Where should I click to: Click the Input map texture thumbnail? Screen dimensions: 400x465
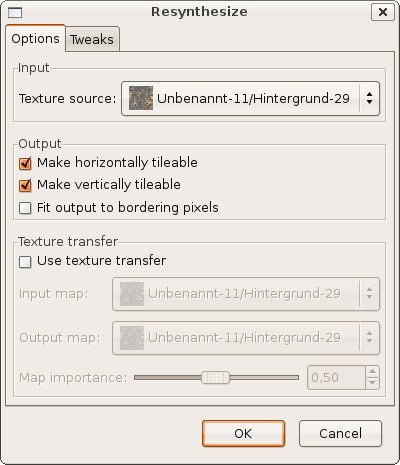132,294
